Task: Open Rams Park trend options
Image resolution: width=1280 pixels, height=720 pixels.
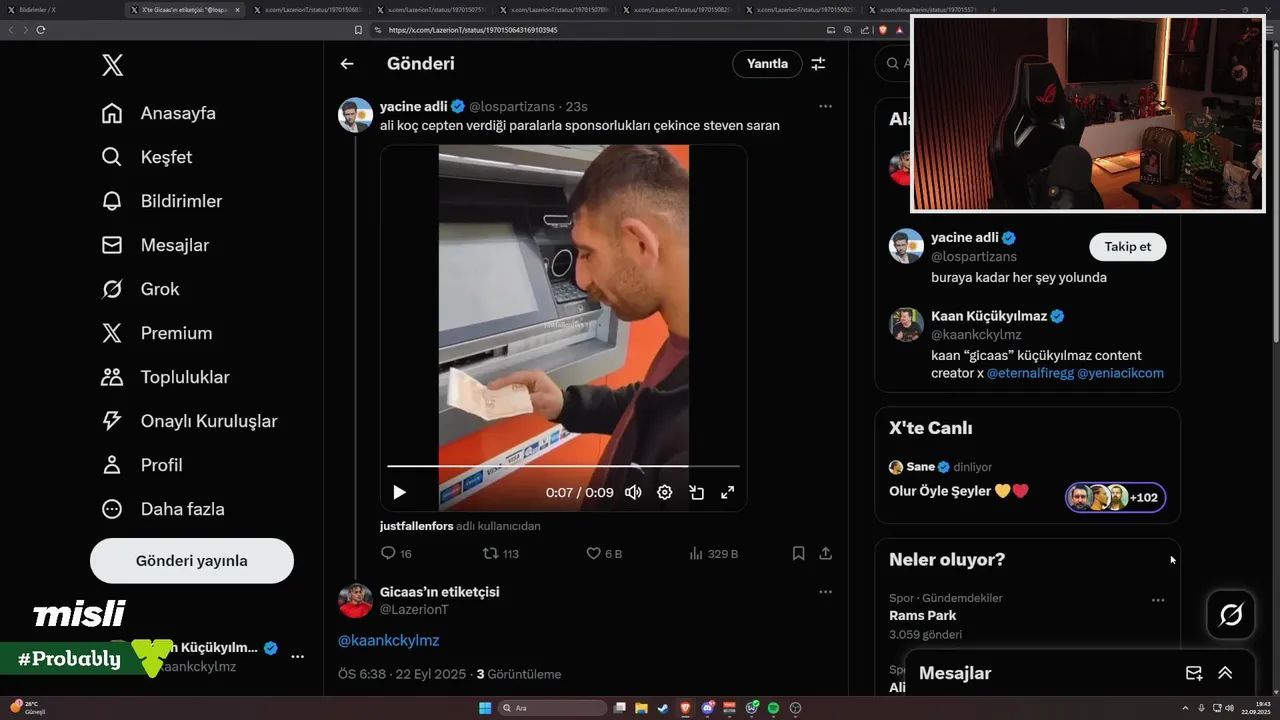Action: 1158,600
